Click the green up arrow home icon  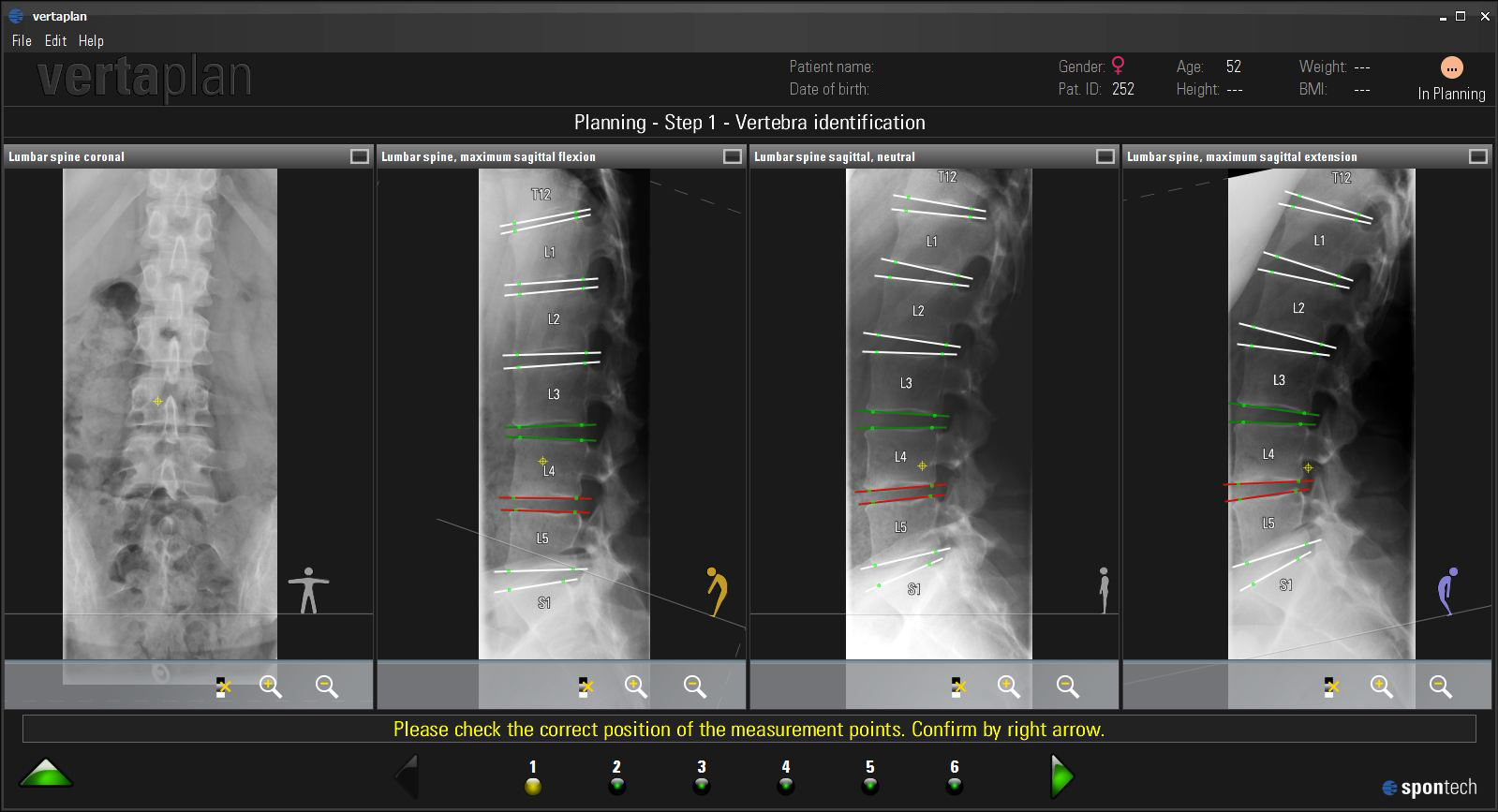[x=46, y=774]
